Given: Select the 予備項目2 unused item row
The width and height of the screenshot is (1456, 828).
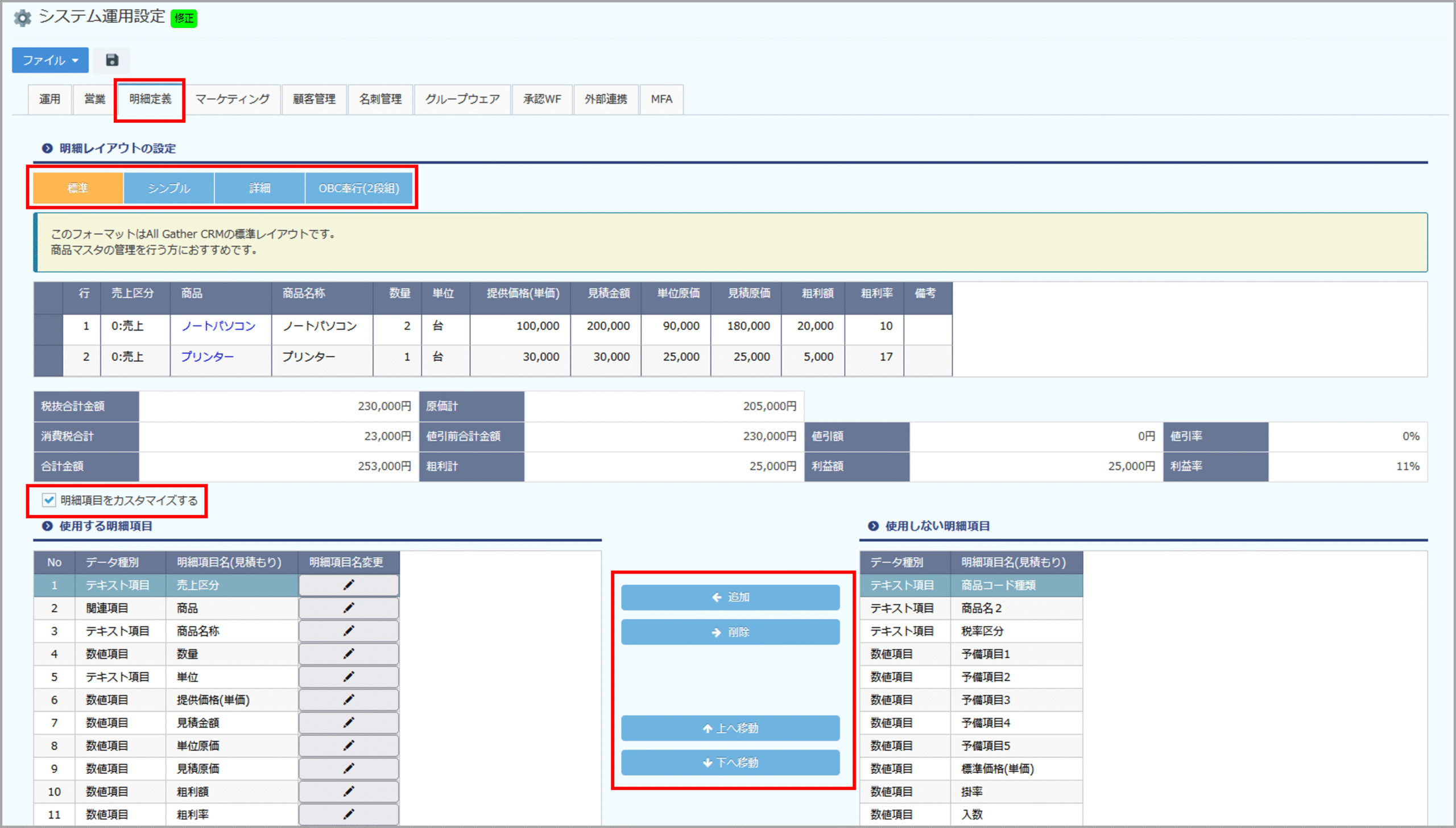Looking at the screenshot, I should coord(971,677).
